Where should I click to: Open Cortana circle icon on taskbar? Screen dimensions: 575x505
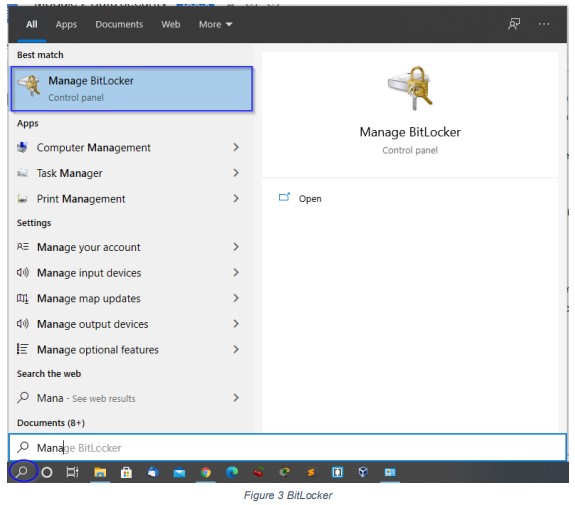coord(47,472)
